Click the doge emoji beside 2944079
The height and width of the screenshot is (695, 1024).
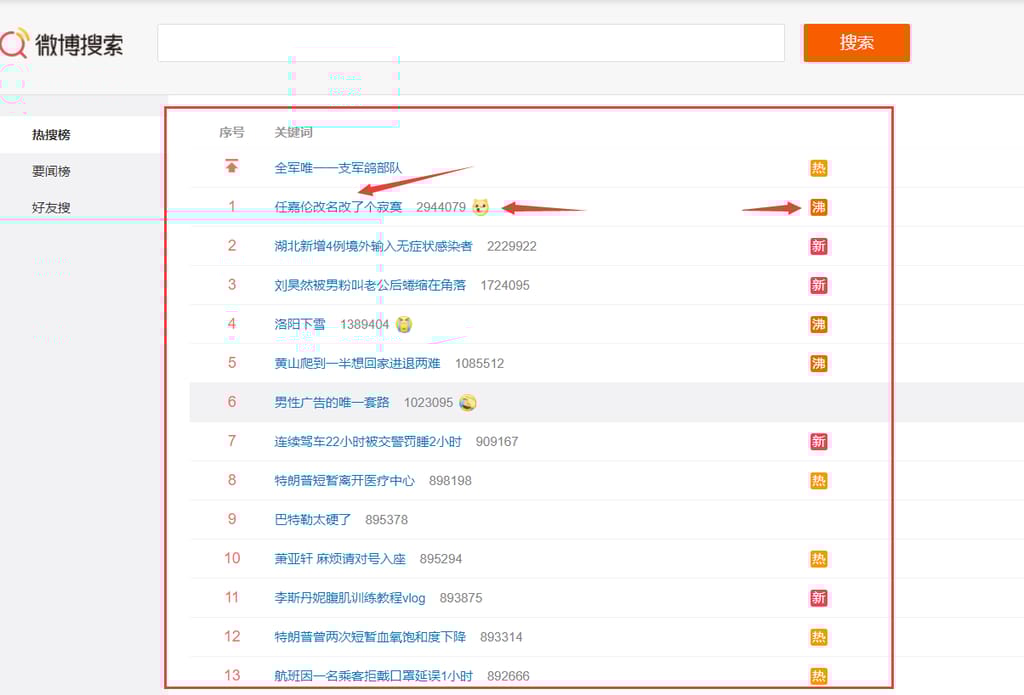(481, 207)
